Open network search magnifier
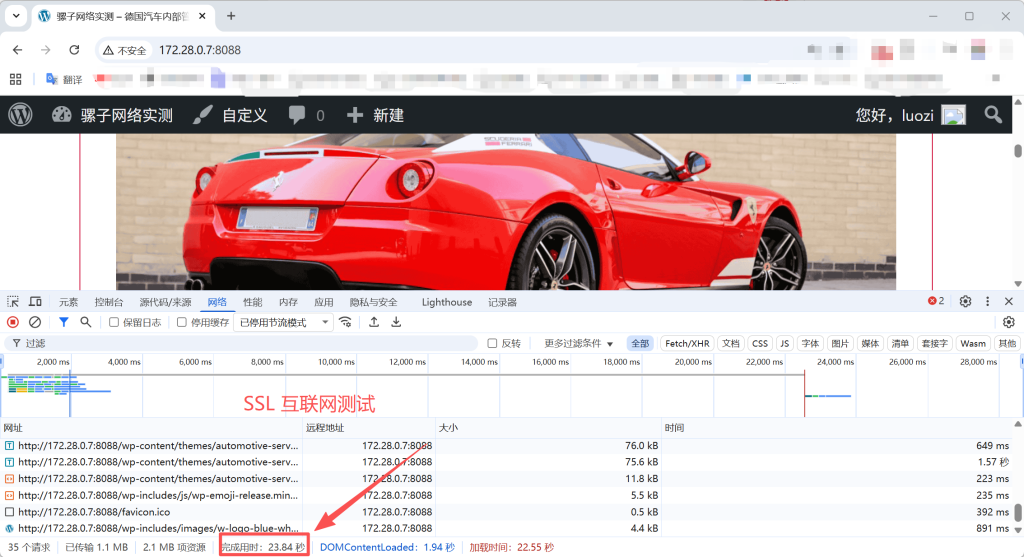 pyautogui.click(x=86, y=322)
